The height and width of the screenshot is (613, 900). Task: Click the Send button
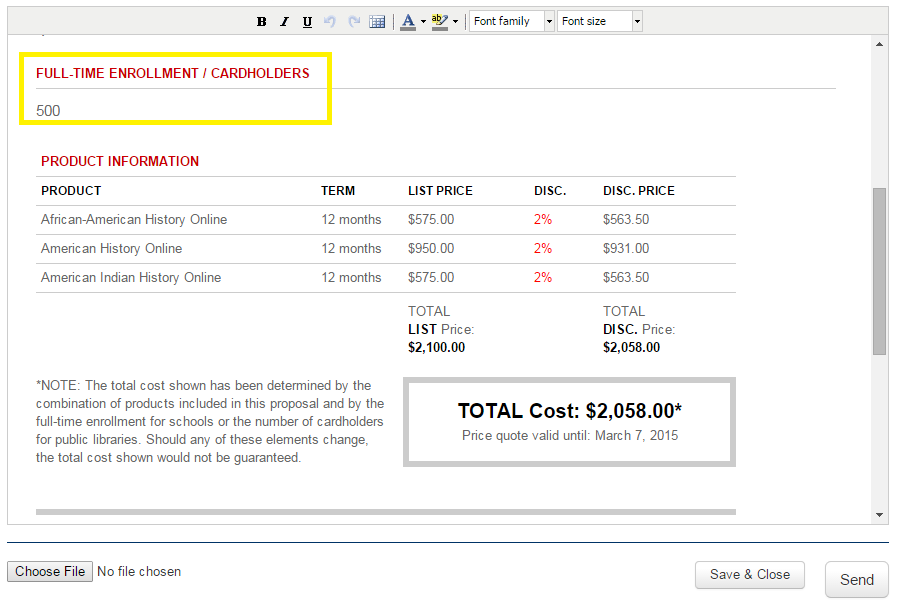click(x=856, y=580)
